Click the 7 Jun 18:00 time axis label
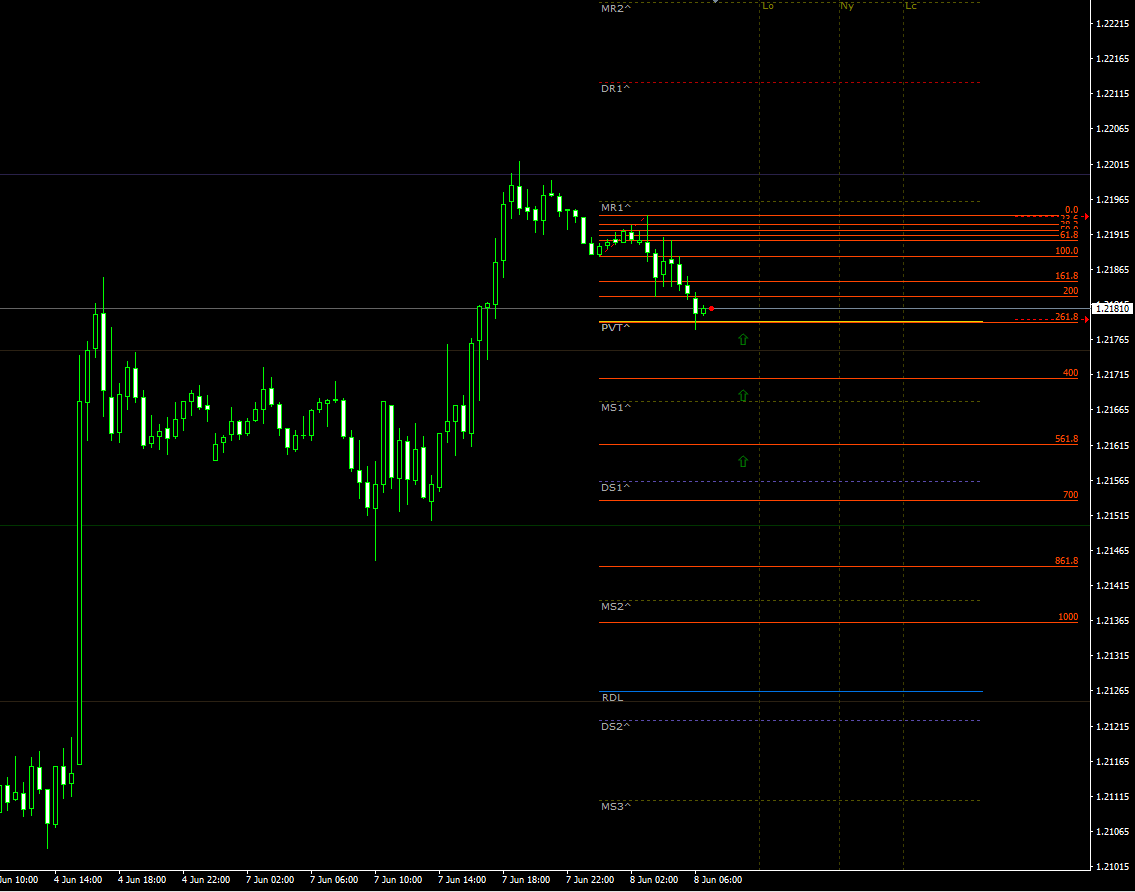The height and width of the screenshot is (892, 1135). pyautogui.click(x=526, y=880)
